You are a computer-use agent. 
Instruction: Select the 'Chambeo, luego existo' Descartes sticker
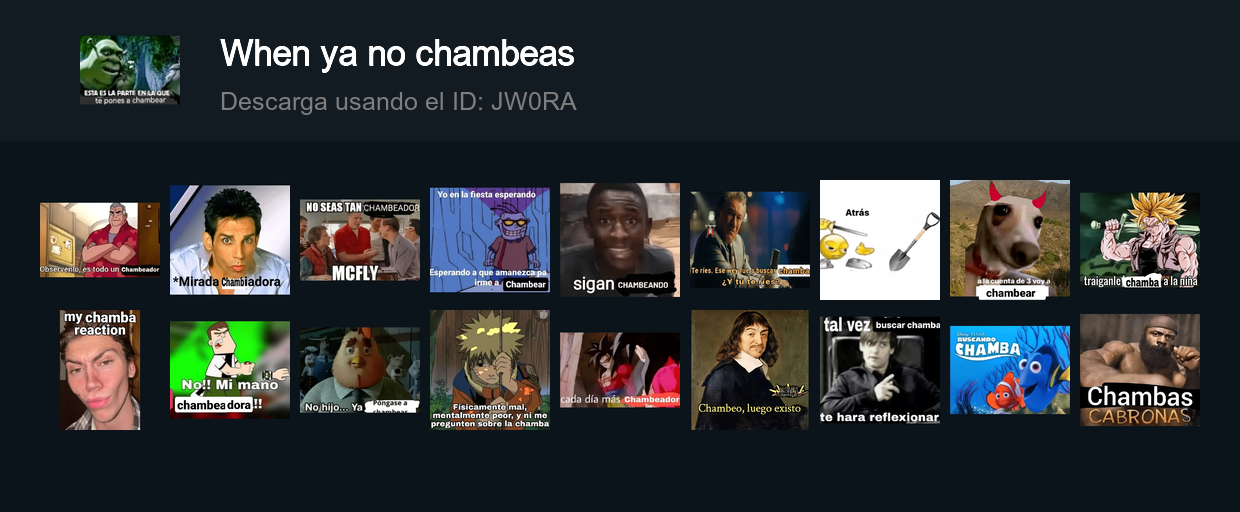pyautogui.click(x=750, y=370)
